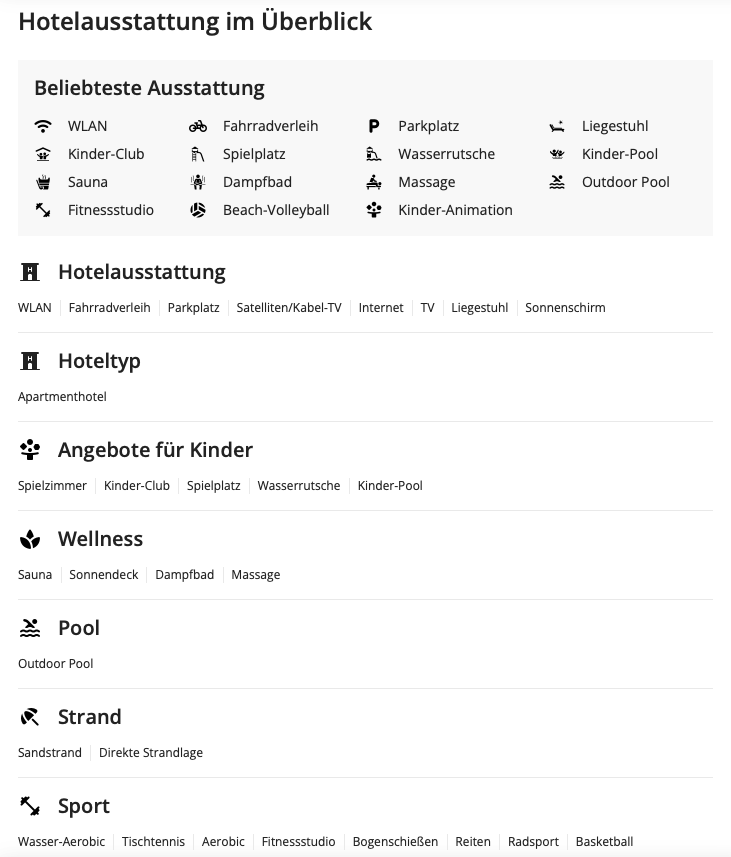Select Direkte Strandlage under Strand

click(151, 753)
